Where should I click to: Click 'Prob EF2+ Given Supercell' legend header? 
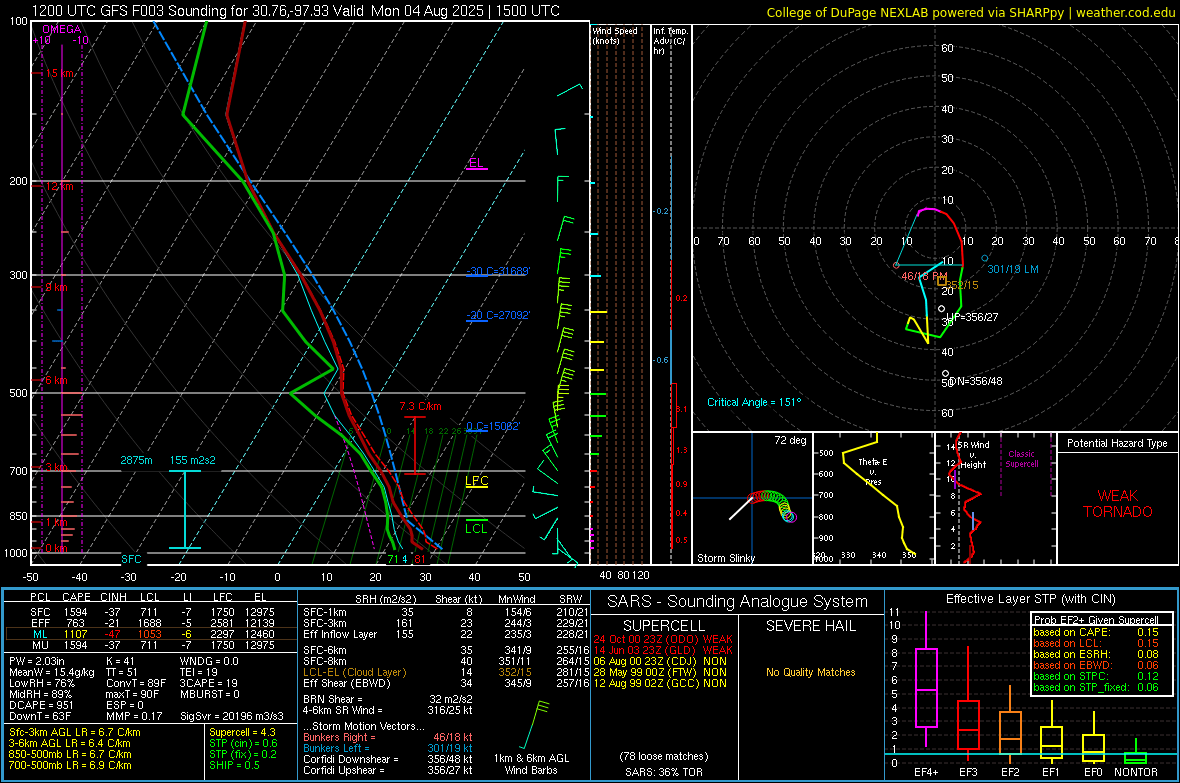(1096, 620)
